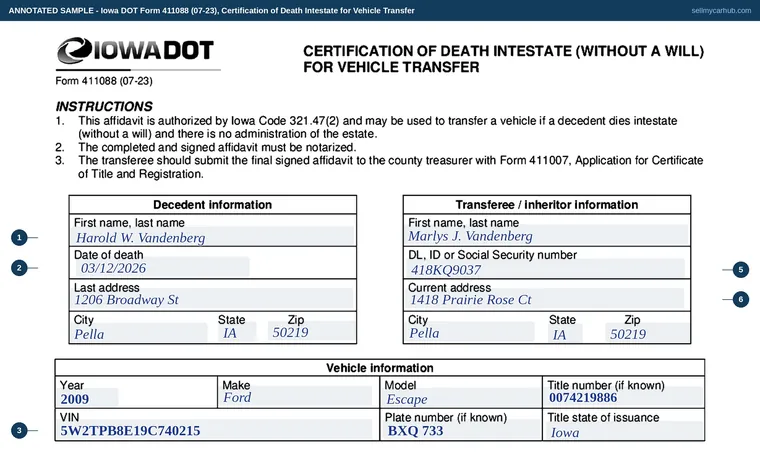Screen dimensions: 760x456
Task: Click the vehicle Year field 2009
Action: click(x=89, y=398)
